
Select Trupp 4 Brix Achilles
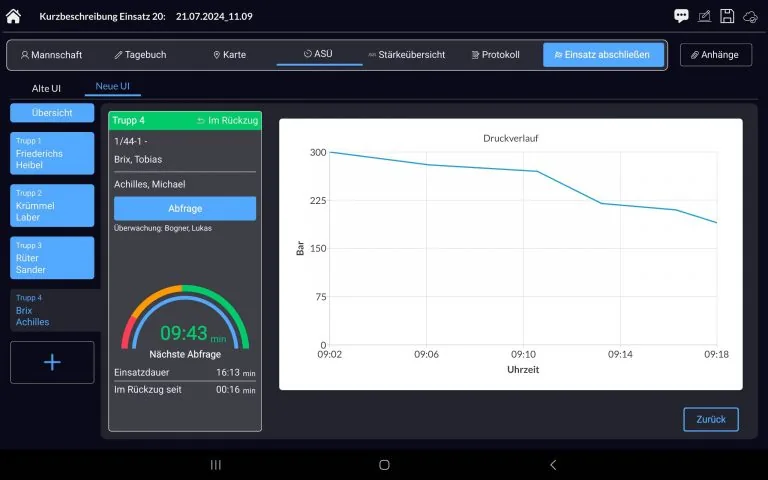pyautogui.click(x=54, y=311)
